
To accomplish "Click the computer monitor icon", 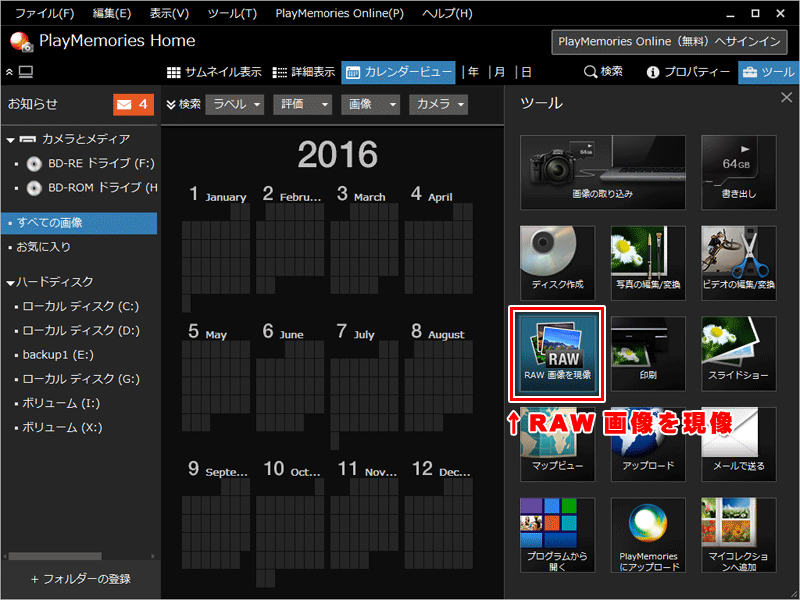I will pos(26,72).
